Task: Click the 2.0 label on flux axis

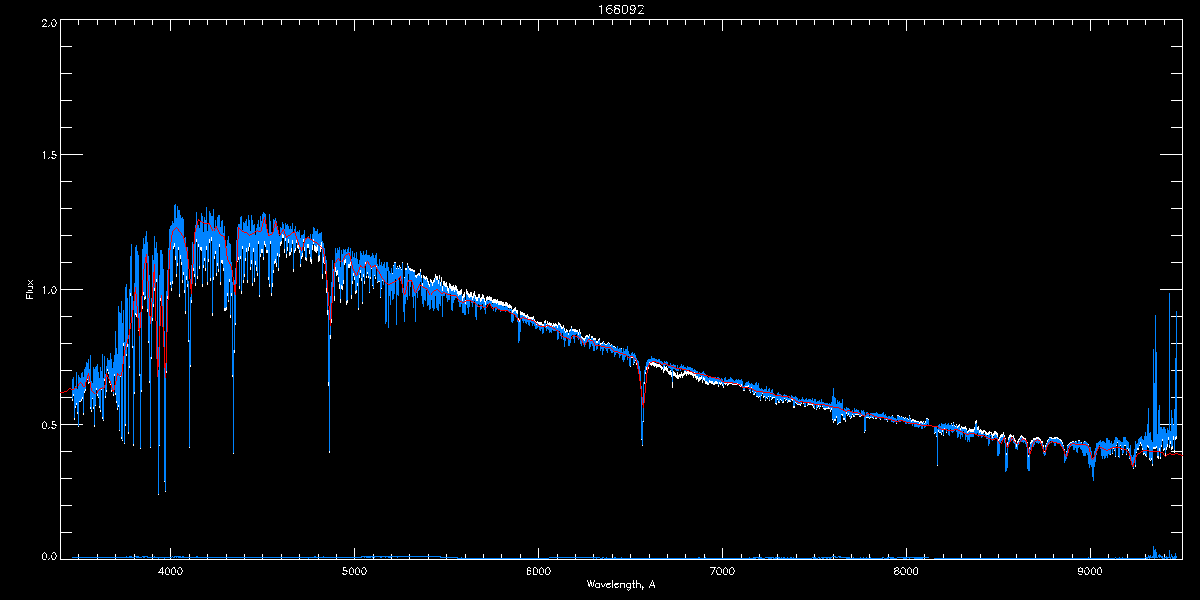Action: pos(49,22)
